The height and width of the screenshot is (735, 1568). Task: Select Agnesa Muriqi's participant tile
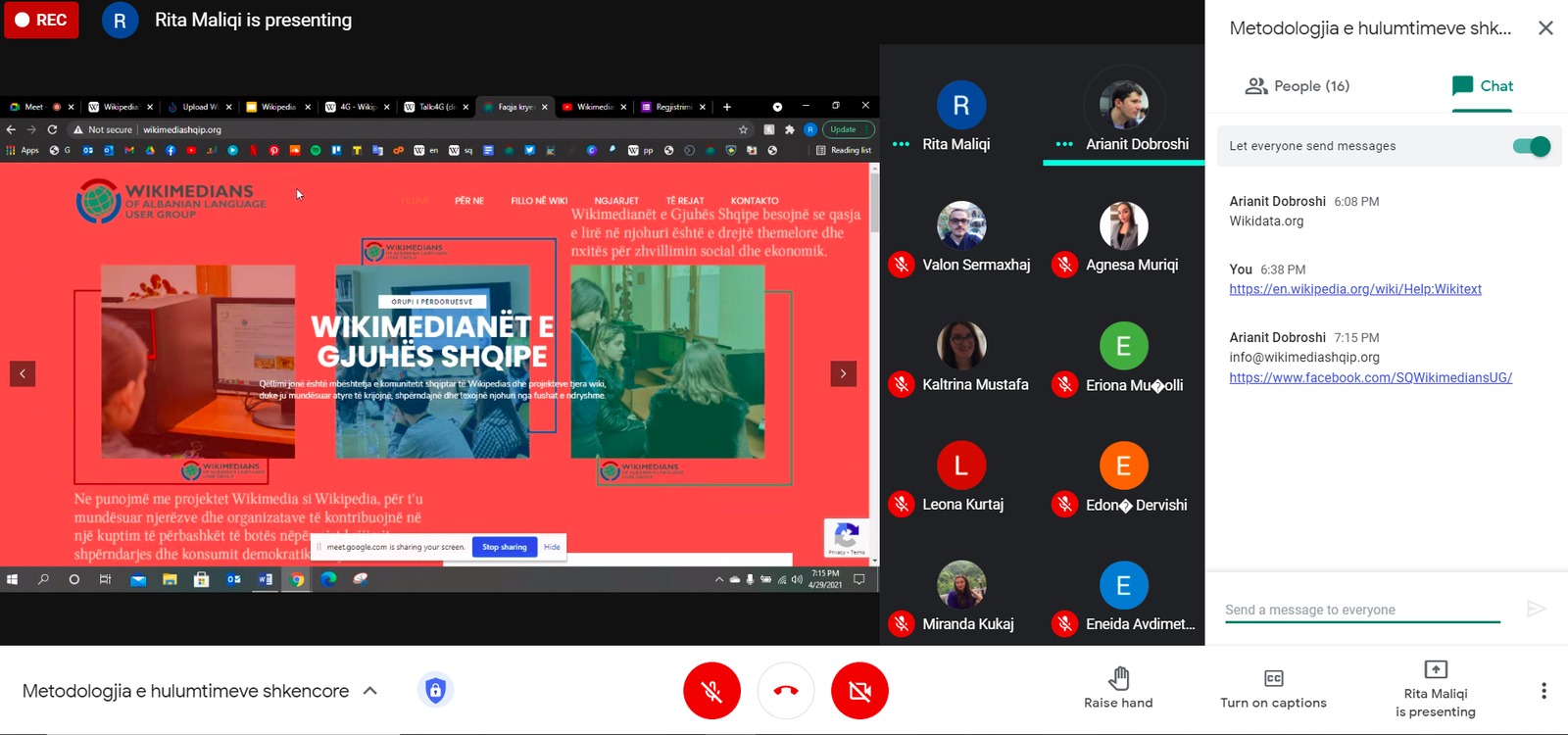coord(1124,237)
